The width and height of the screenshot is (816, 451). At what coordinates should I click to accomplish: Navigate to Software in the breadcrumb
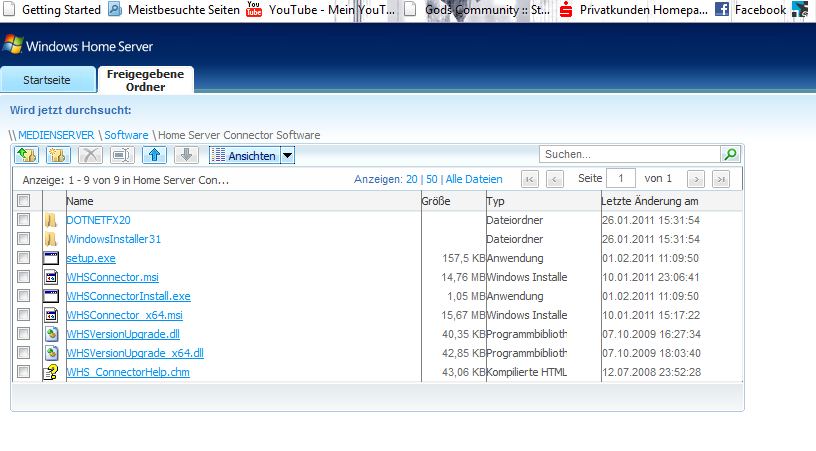(126, 134)
